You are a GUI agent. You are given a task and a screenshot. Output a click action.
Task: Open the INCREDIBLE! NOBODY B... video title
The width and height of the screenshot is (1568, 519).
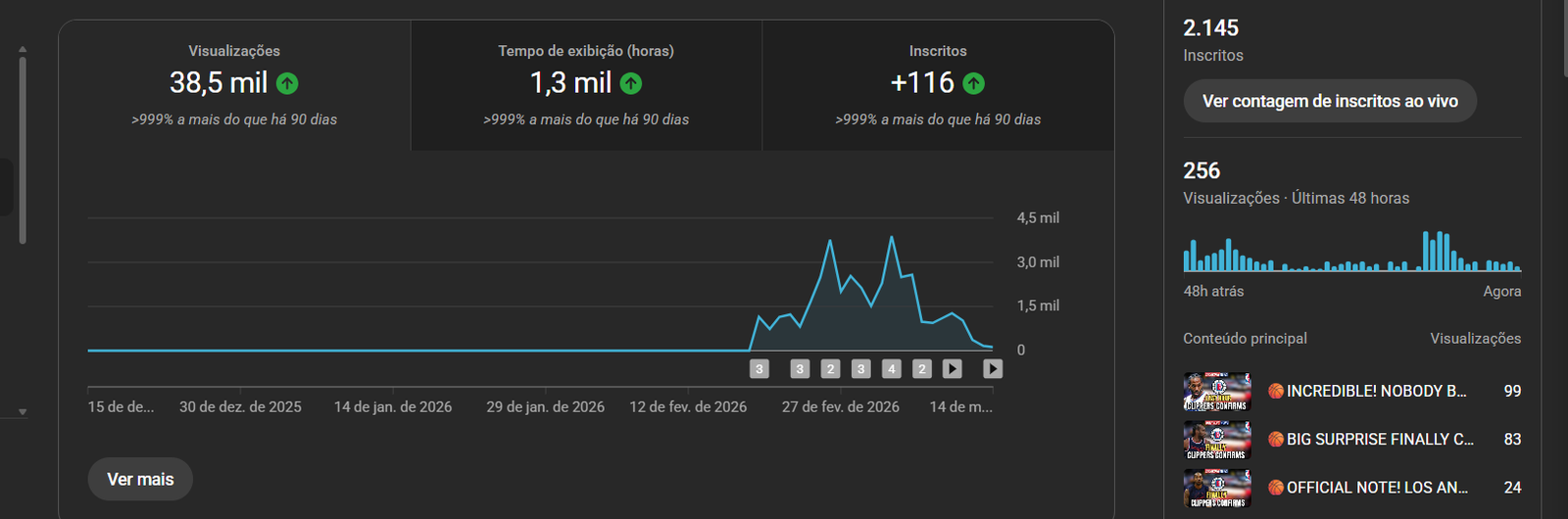pyautogui.click(x=1367, y=391)
